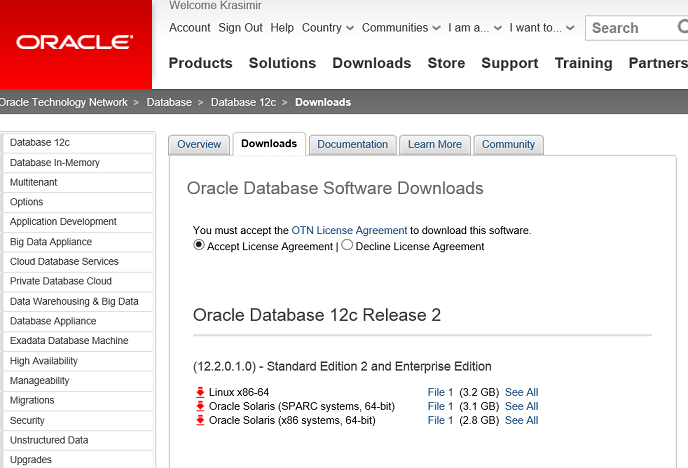This screenshot has height=468, width=688.
Task: Open the "I am a..." dropdown
Action: [x=474, y=28]
